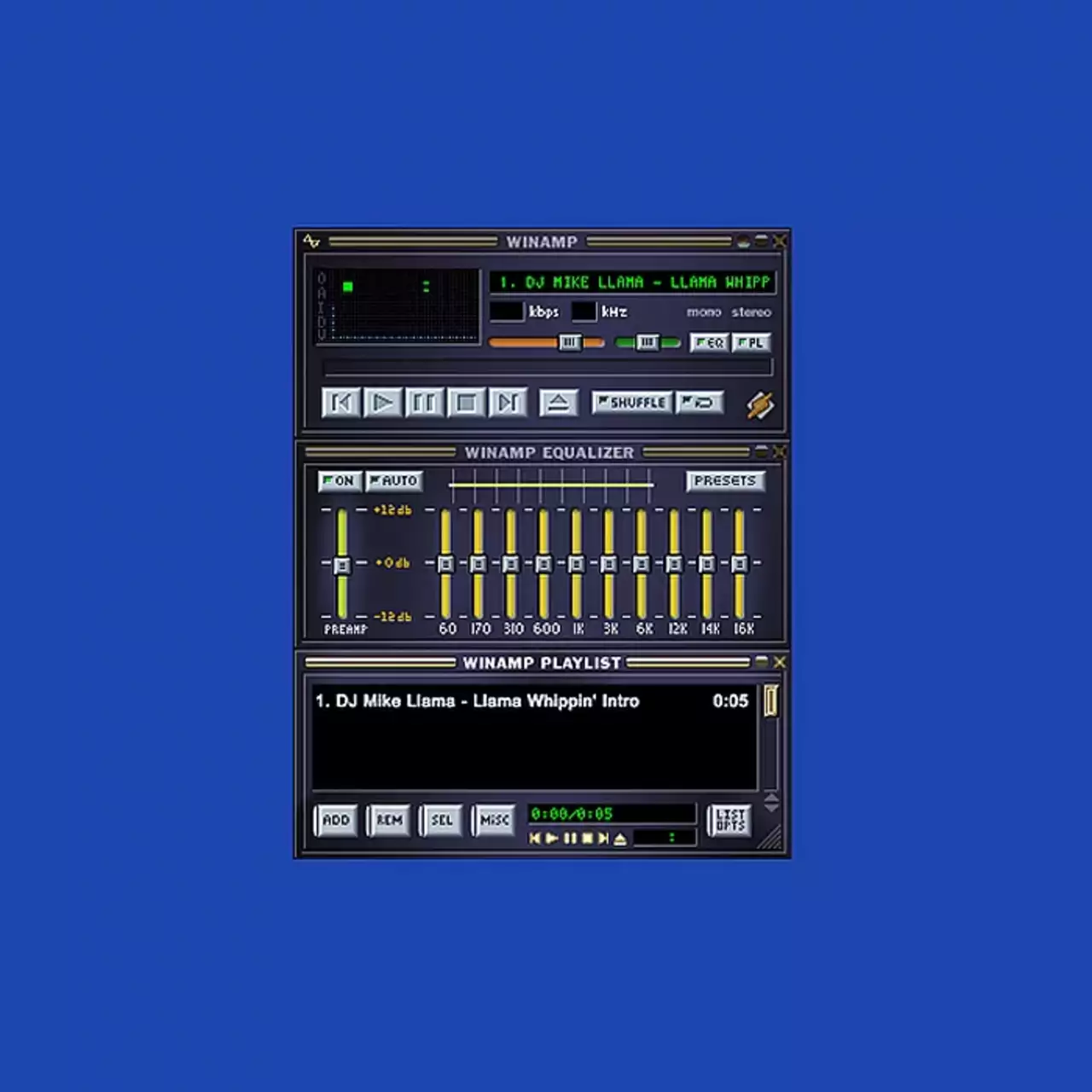Image resolution: width=1092 pixels, height=1092 pixels.
Task: Select playlist track DJ Mike Llama - Llama Whippin' Intro
Action: coord(531,701)
